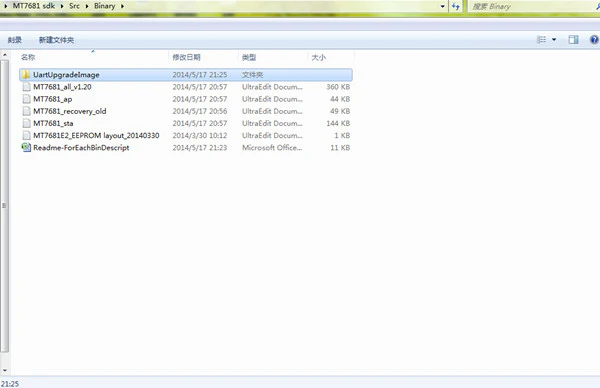Click the 360 KB size cell
Screen dimensions: 600x388
tap(338, 87)
